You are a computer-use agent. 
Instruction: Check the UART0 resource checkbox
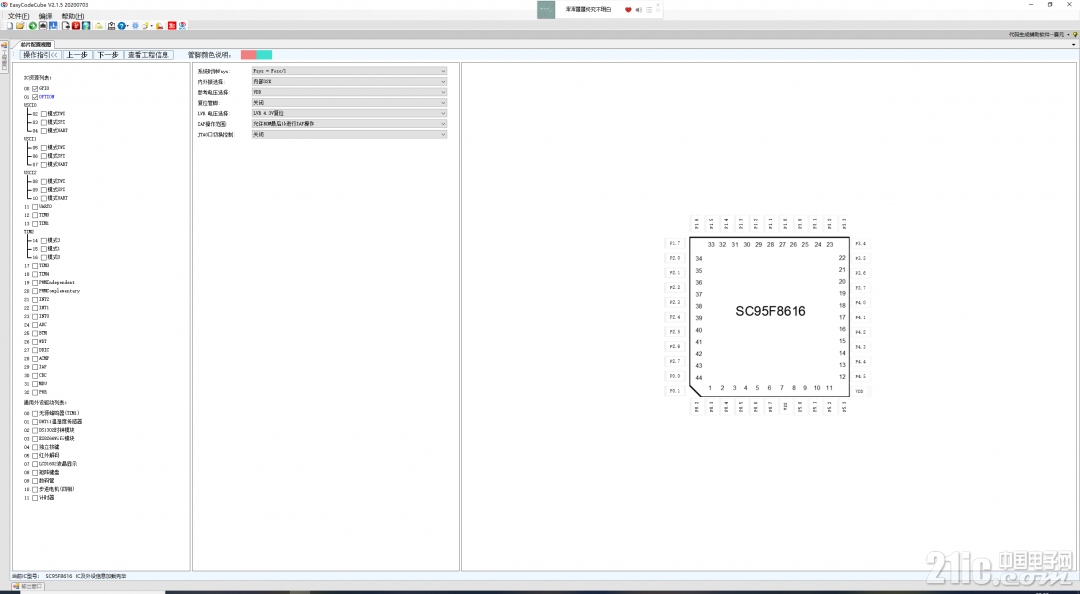tap(35, 207)
